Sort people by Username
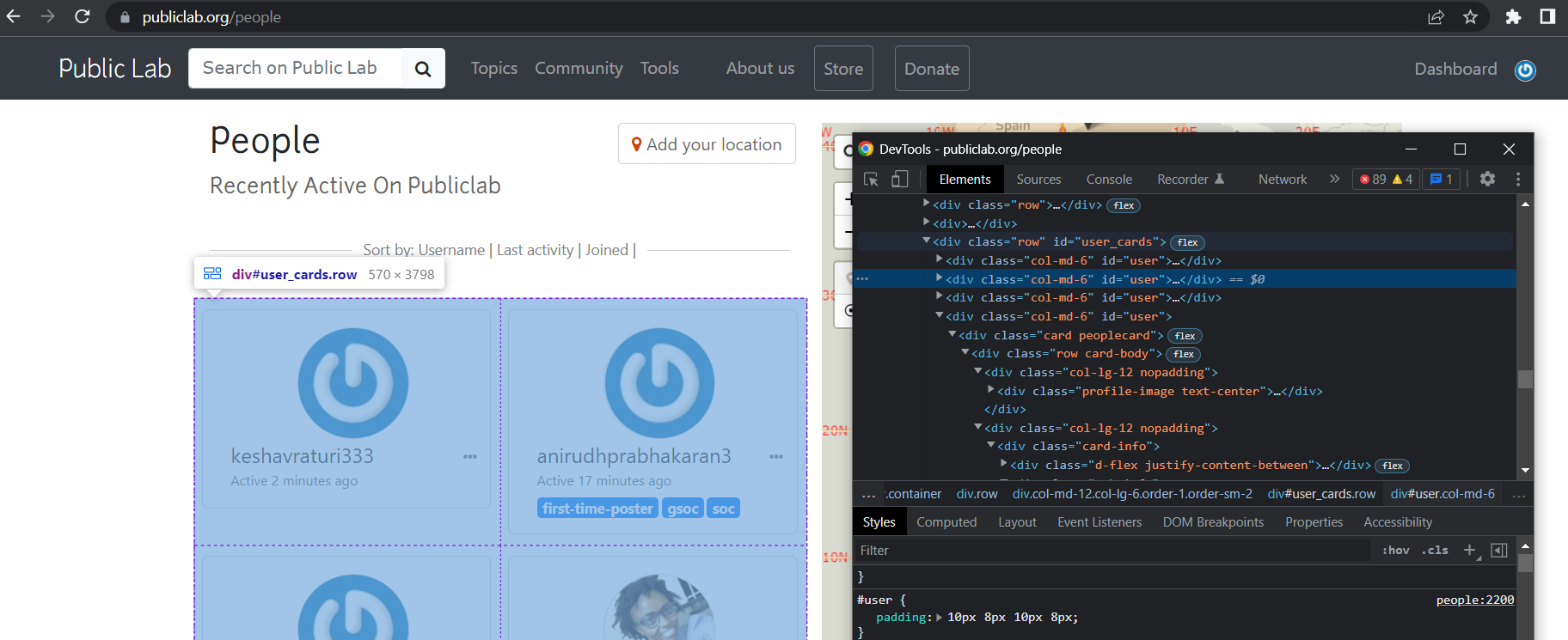1568x640 pixels. [452, 250]
